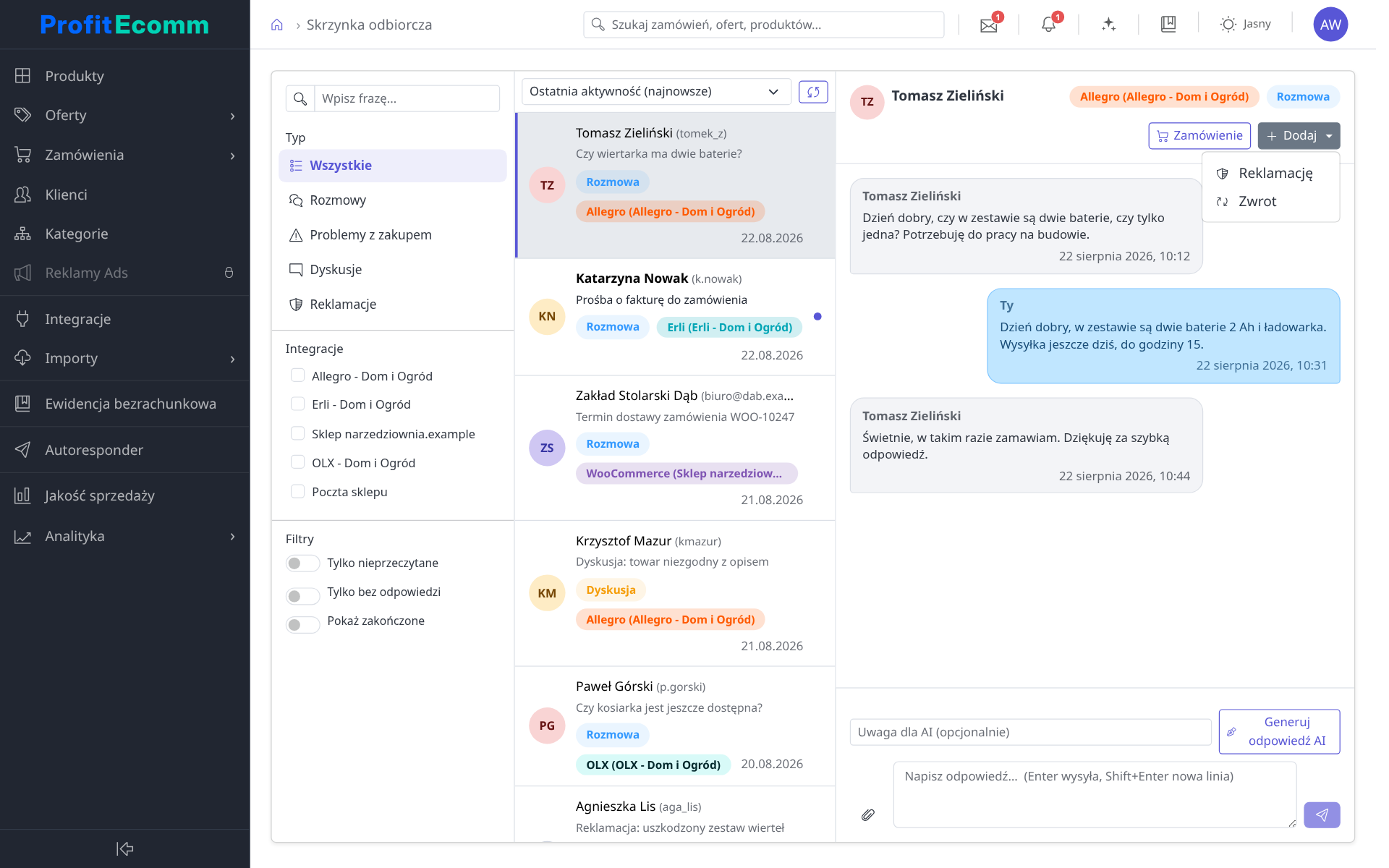
Task: Choose Reklamację from the Dodaj menu
Action: 1270,174
